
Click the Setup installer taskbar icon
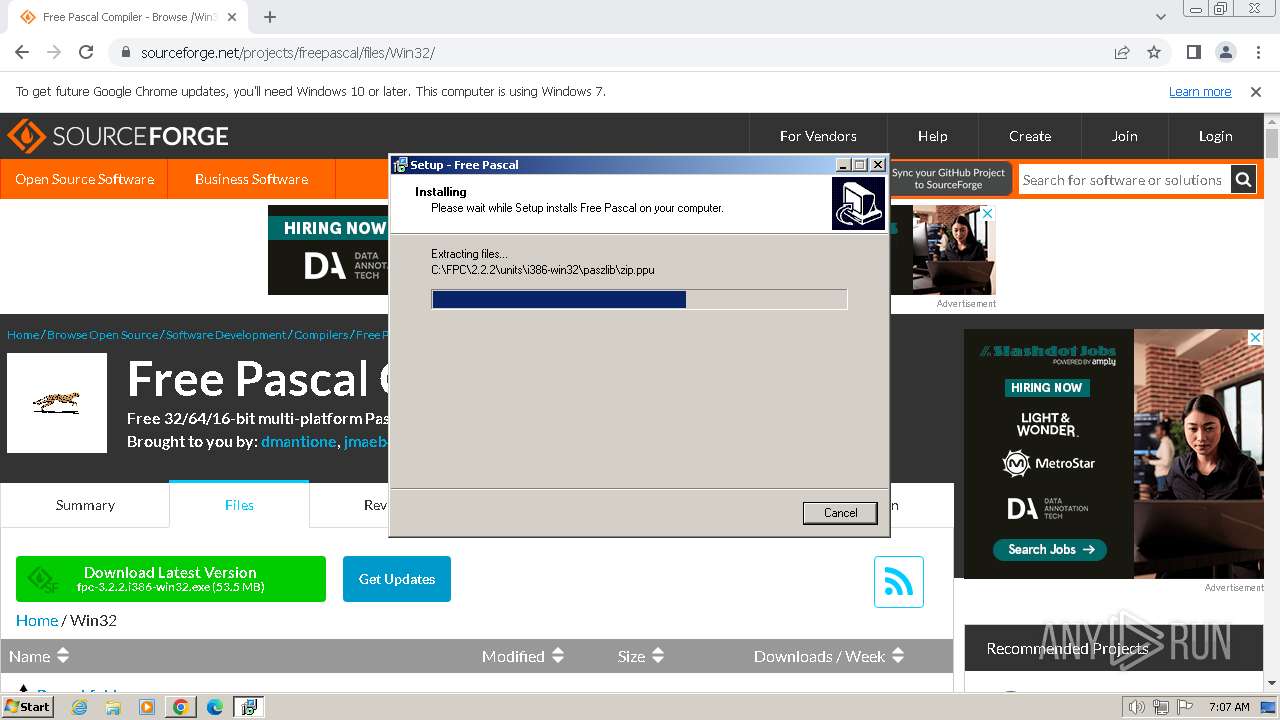click(x=248, y=707)
